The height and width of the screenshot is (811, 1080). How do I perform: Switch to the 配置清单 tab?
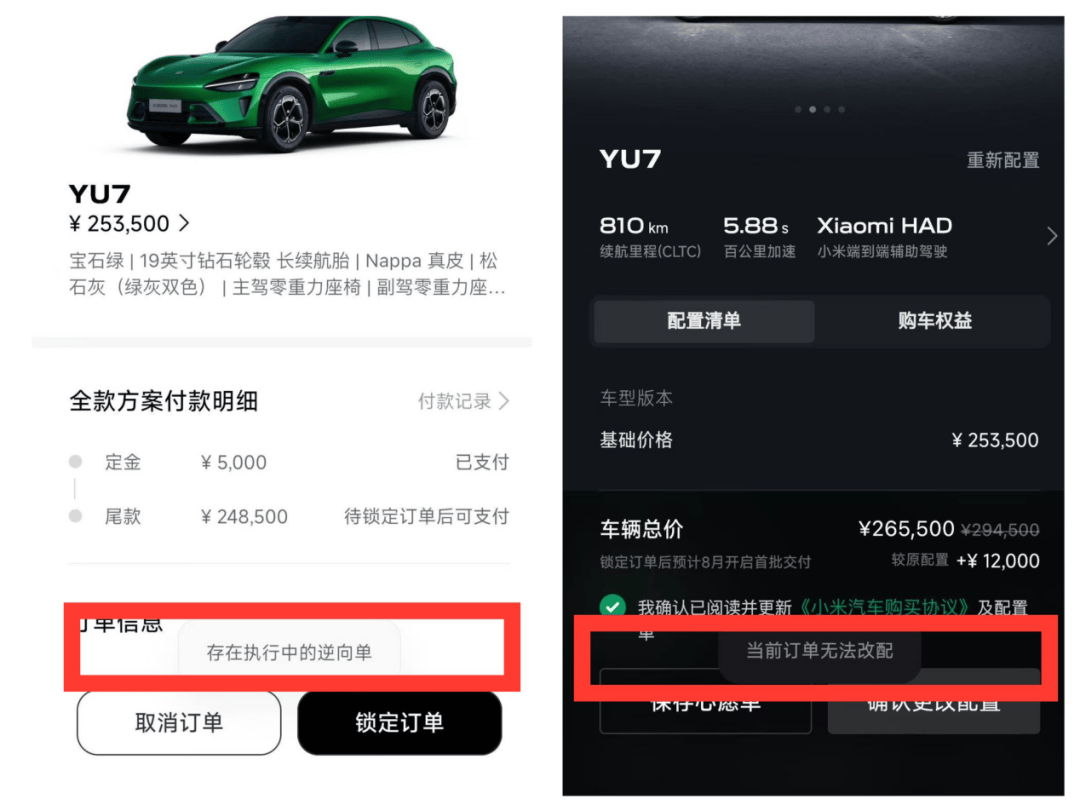(704, 320)
